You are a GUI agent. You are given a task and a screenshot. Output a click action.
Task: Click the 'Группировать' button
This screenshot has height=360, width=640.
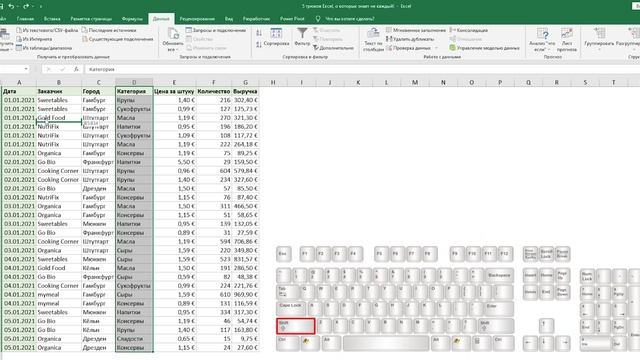point(599,40)
